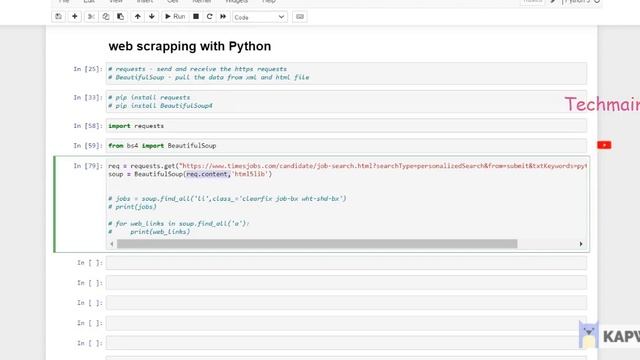Click the left arrow of the cell's horizontal scrollbar

point(112,244)
